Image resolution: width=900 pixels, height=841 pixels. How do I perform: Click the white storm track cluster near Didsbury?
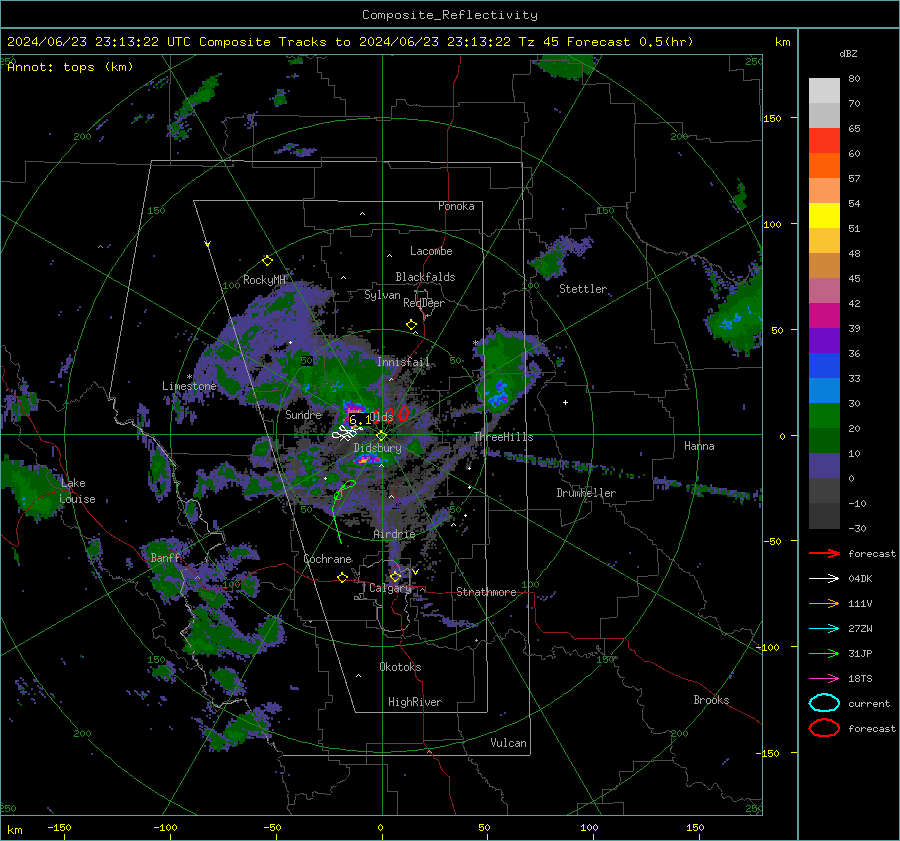coord(347,433)
